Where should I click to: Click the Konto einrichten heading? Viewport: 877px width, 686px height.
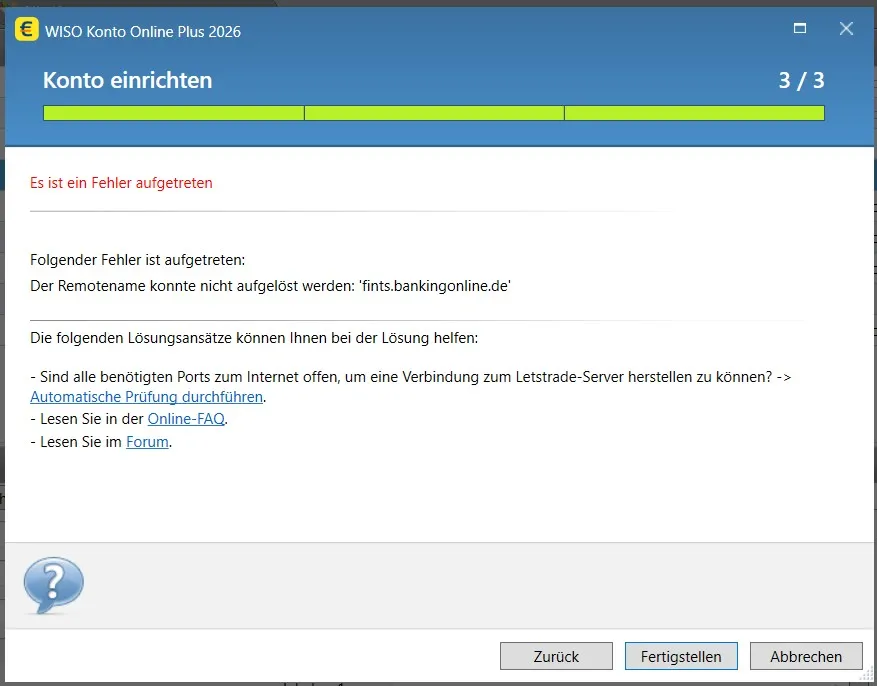click(x=127, y=81)
